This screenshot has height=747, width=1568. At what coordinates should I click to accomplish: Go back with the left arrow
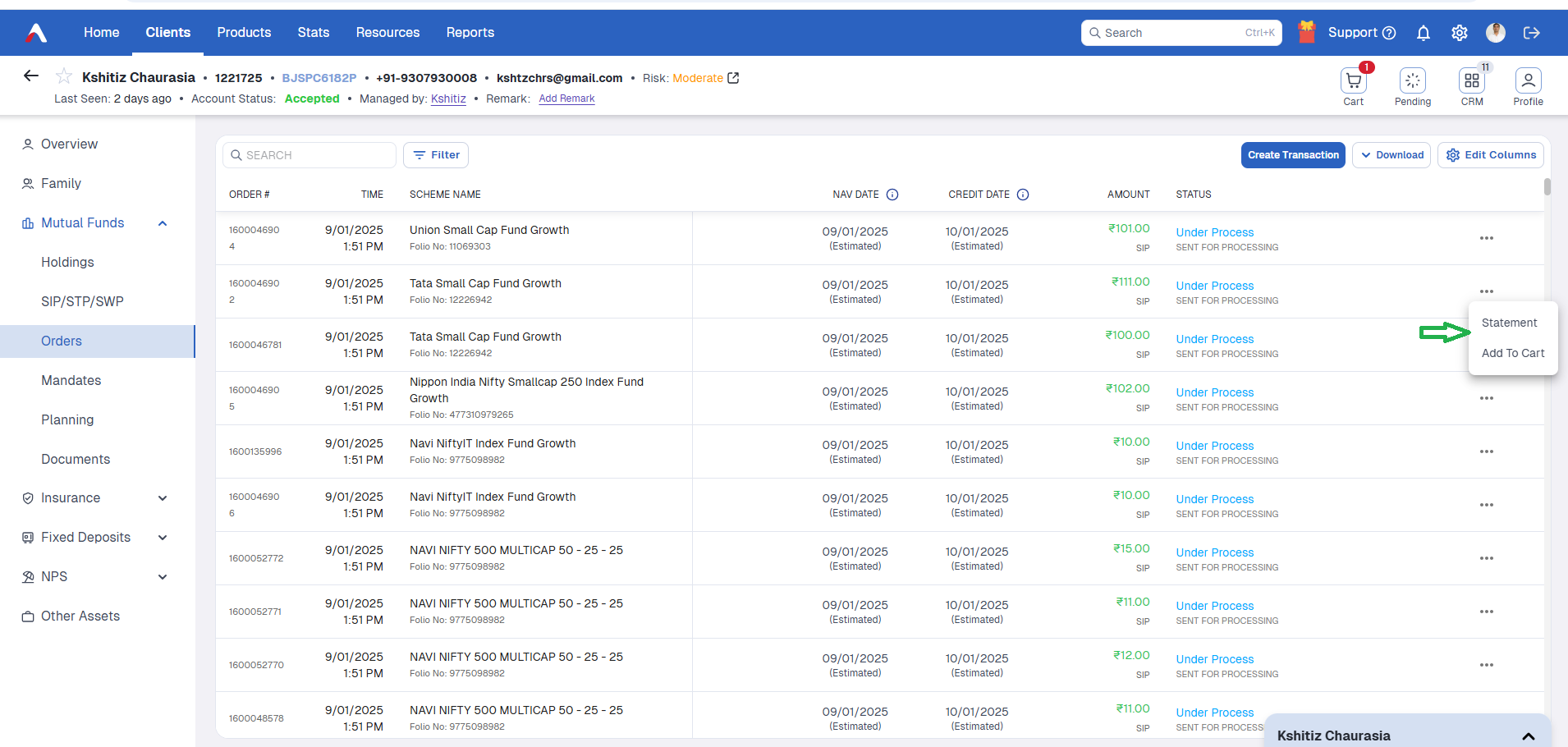[x=31, y=76]
